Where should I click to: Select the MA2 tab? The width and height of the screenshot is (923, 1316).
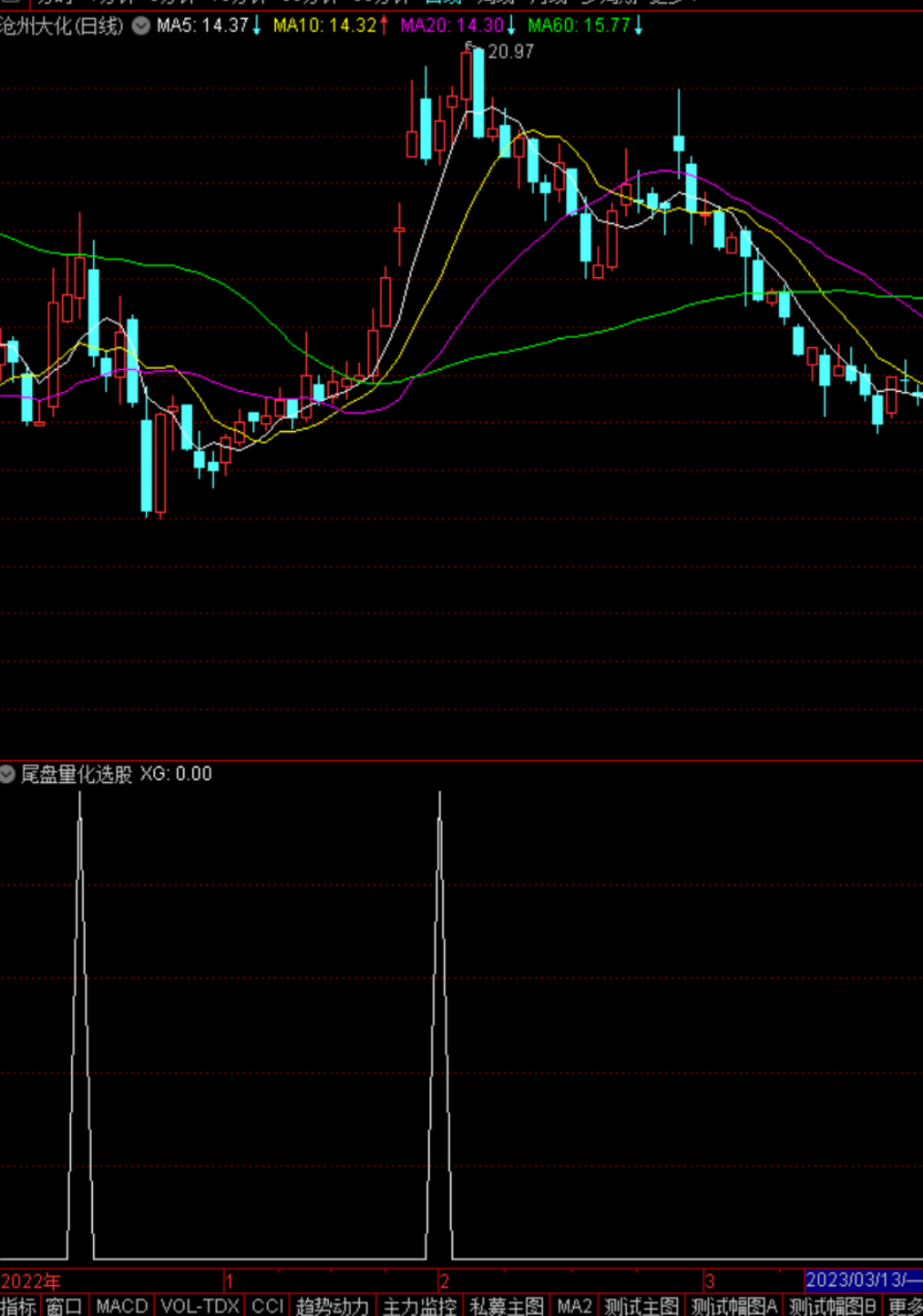point(574,1305)
